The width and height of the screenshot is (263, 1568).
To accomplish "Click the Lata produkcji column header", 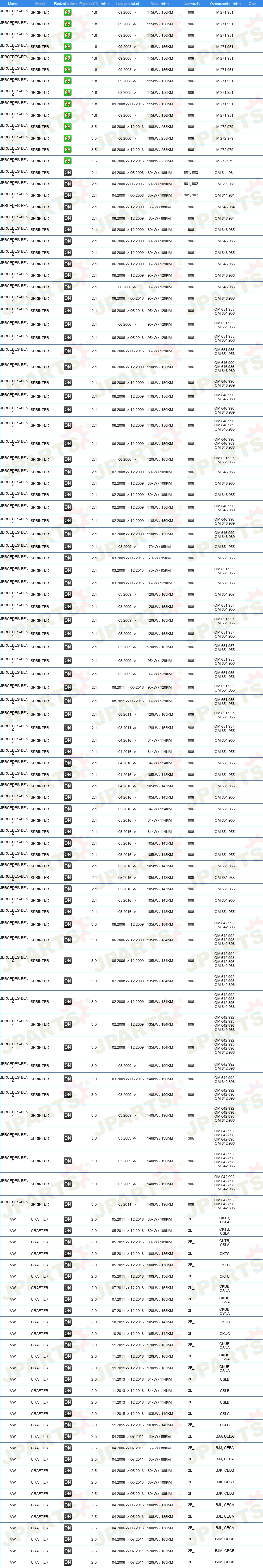I will coord(128,3).
